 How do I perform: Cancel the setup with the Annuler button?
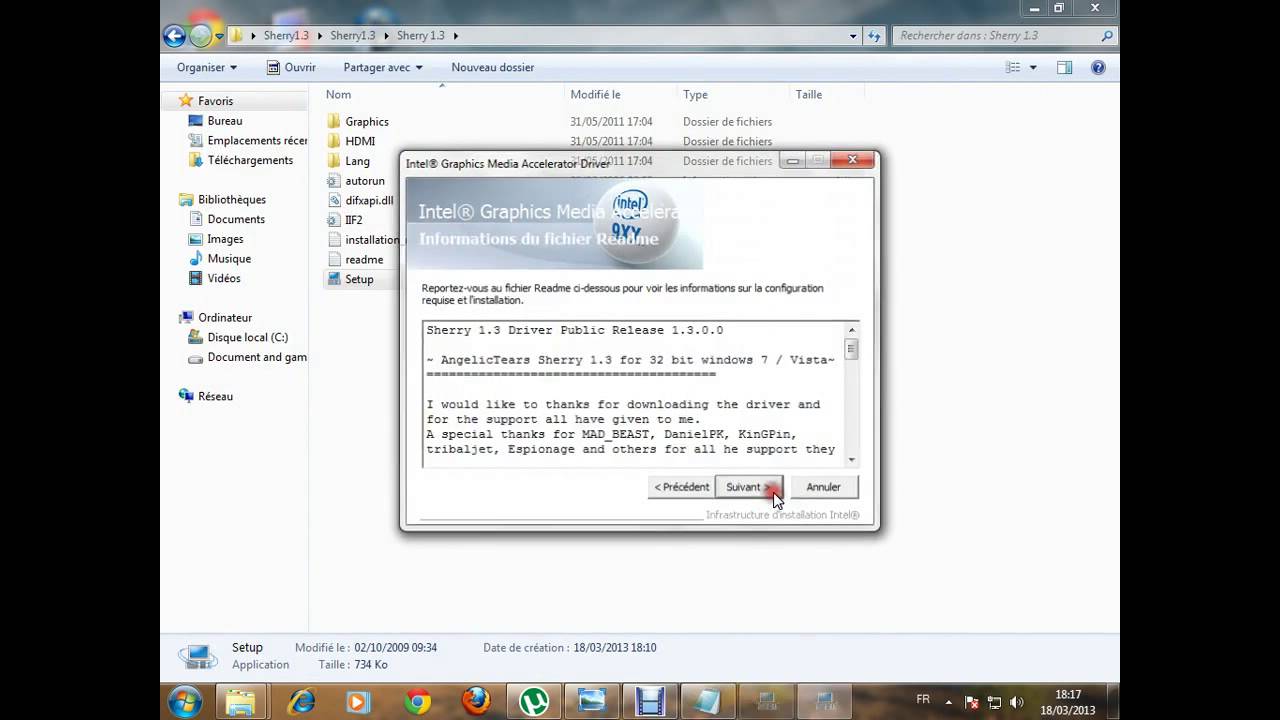823,487
